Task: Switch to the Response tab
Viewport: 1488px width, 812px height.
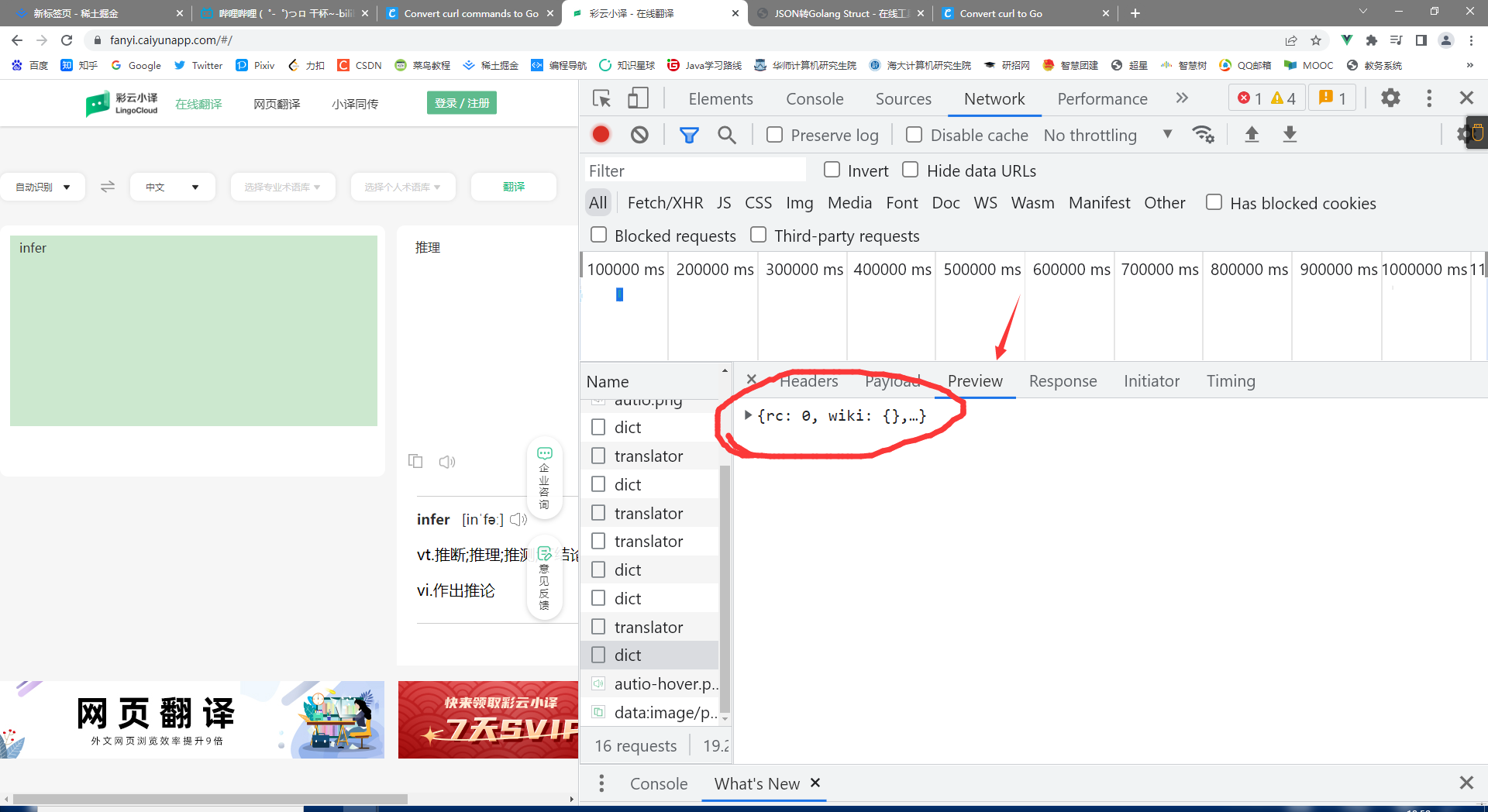Action: coord(1063,380)
